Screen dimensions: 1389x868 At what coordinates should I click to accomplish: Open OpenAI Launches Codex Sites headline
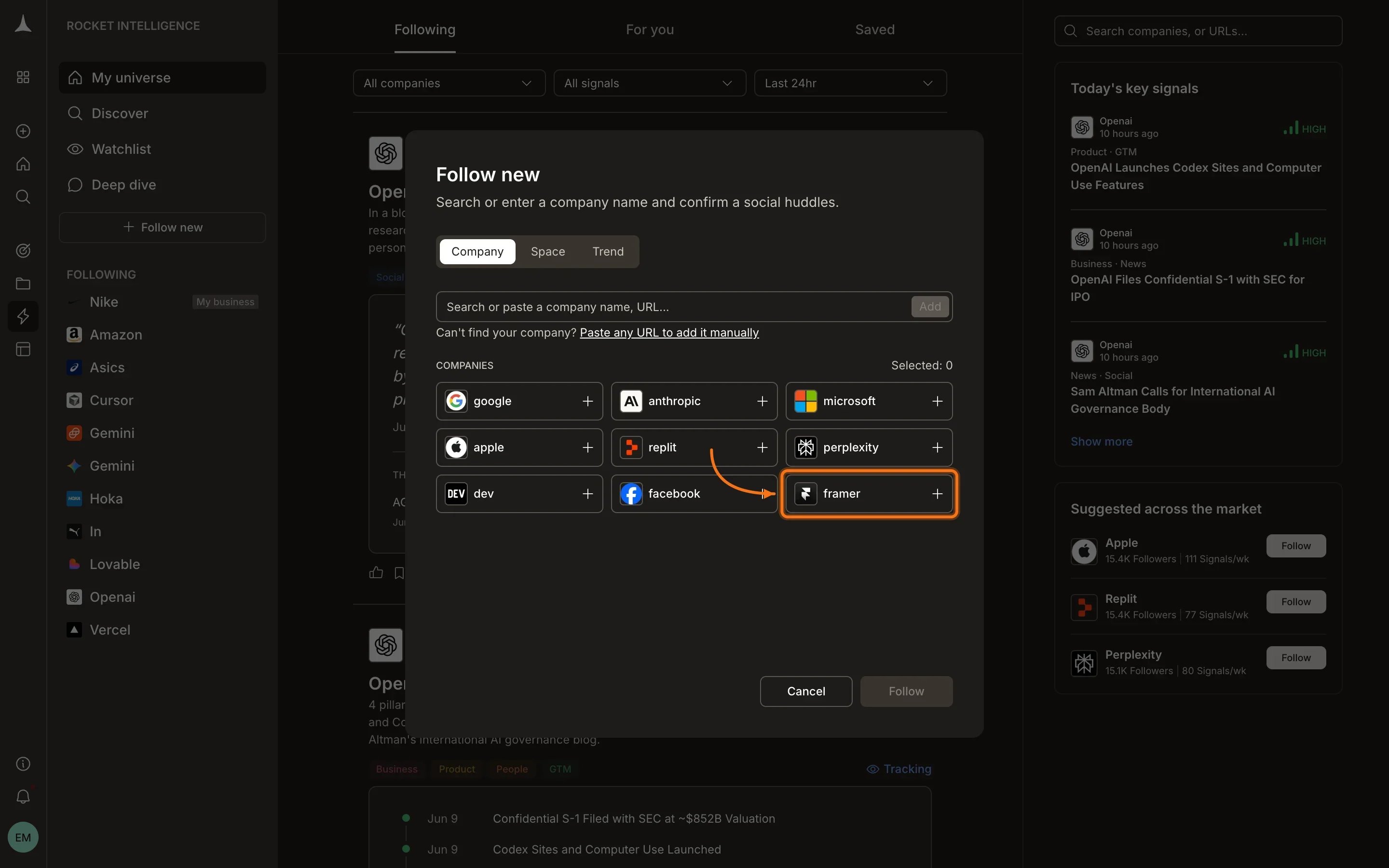[1196, 176]
